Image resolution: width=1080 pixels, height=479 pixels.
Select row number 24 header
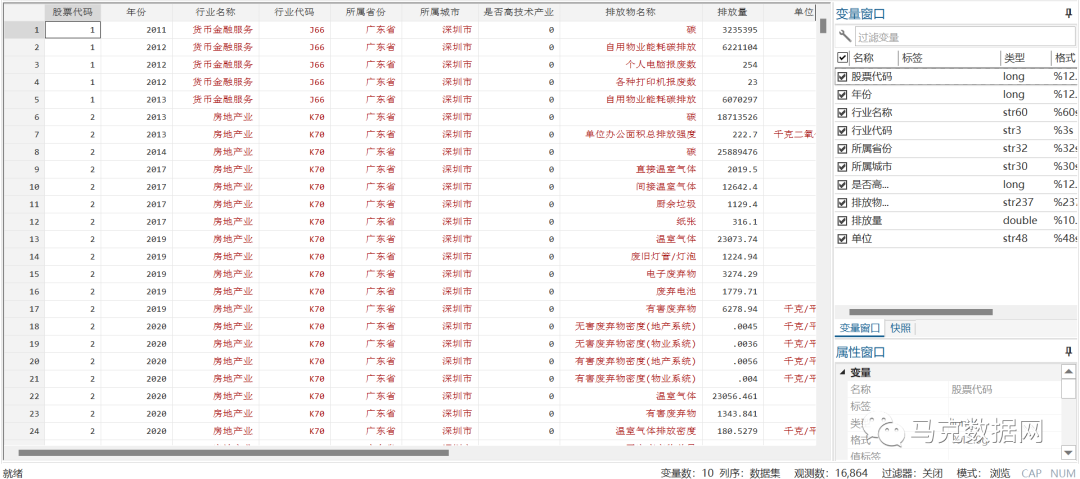[x=23, y=431]
